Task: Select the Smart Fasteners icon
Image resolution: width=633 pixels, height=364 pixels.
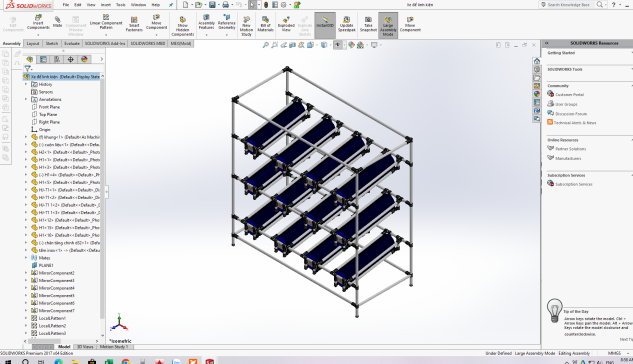Action: coord(134,24)
